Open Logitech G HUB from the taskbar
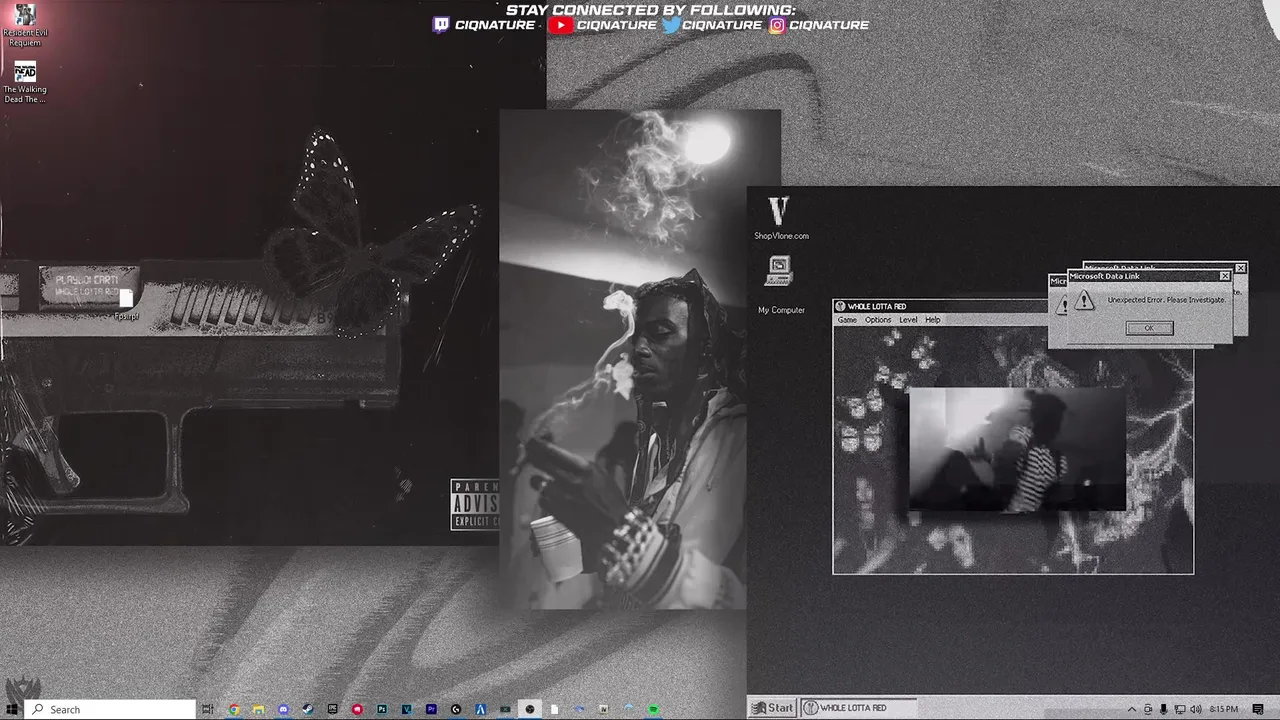The height and width of the screenshot is (720, 1280). point(456,709)
